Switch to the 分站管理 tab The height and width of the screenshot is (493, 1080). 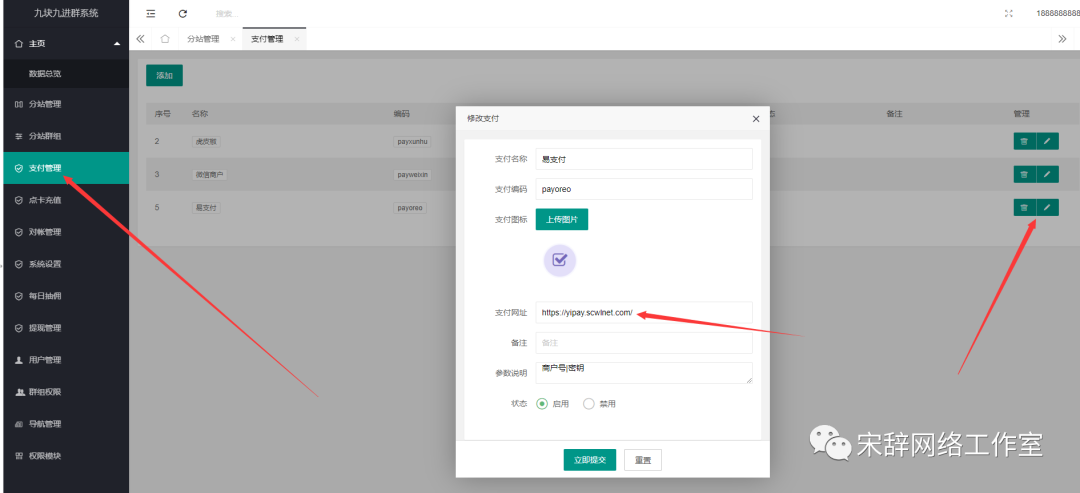pos(203,39)
